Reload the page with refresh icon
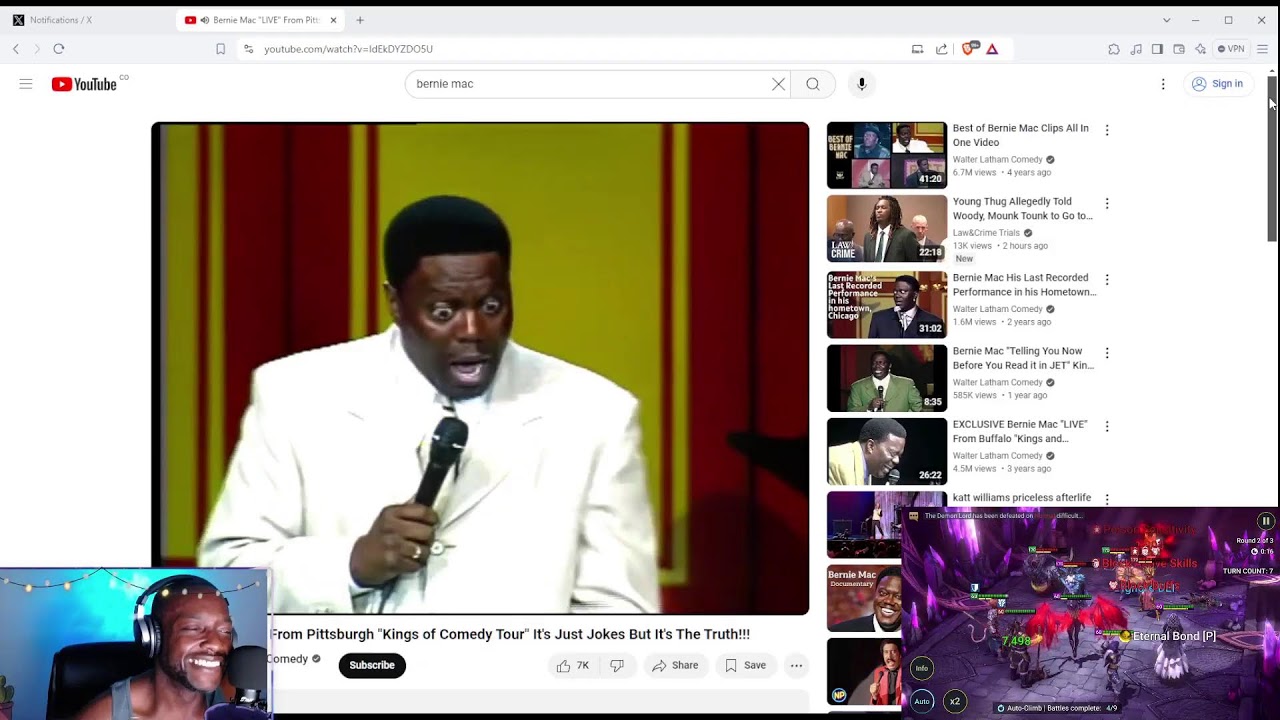The image size is (1280, 720). pos(59,49)
